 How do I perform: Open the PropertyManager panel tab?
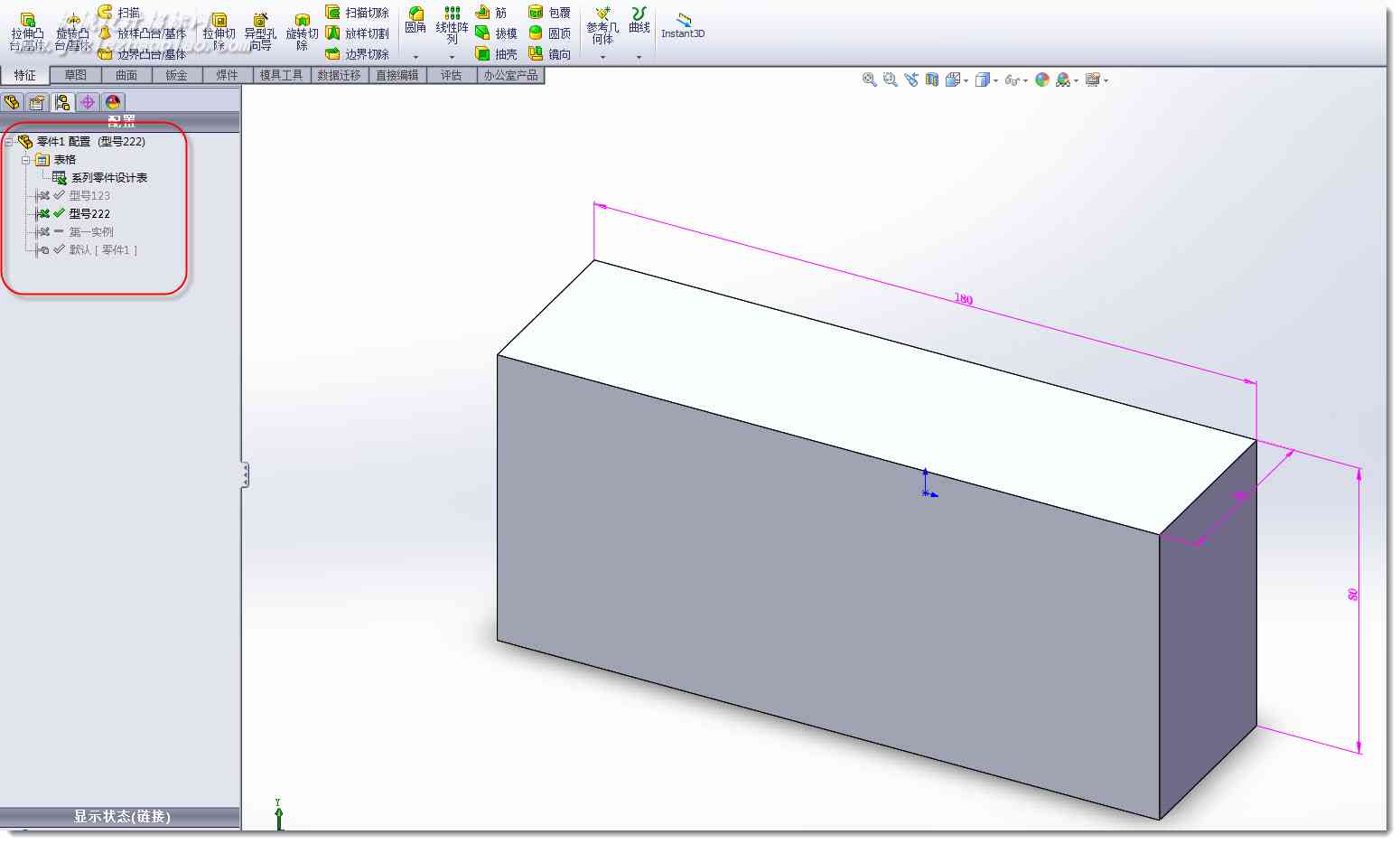coord(37,102)
